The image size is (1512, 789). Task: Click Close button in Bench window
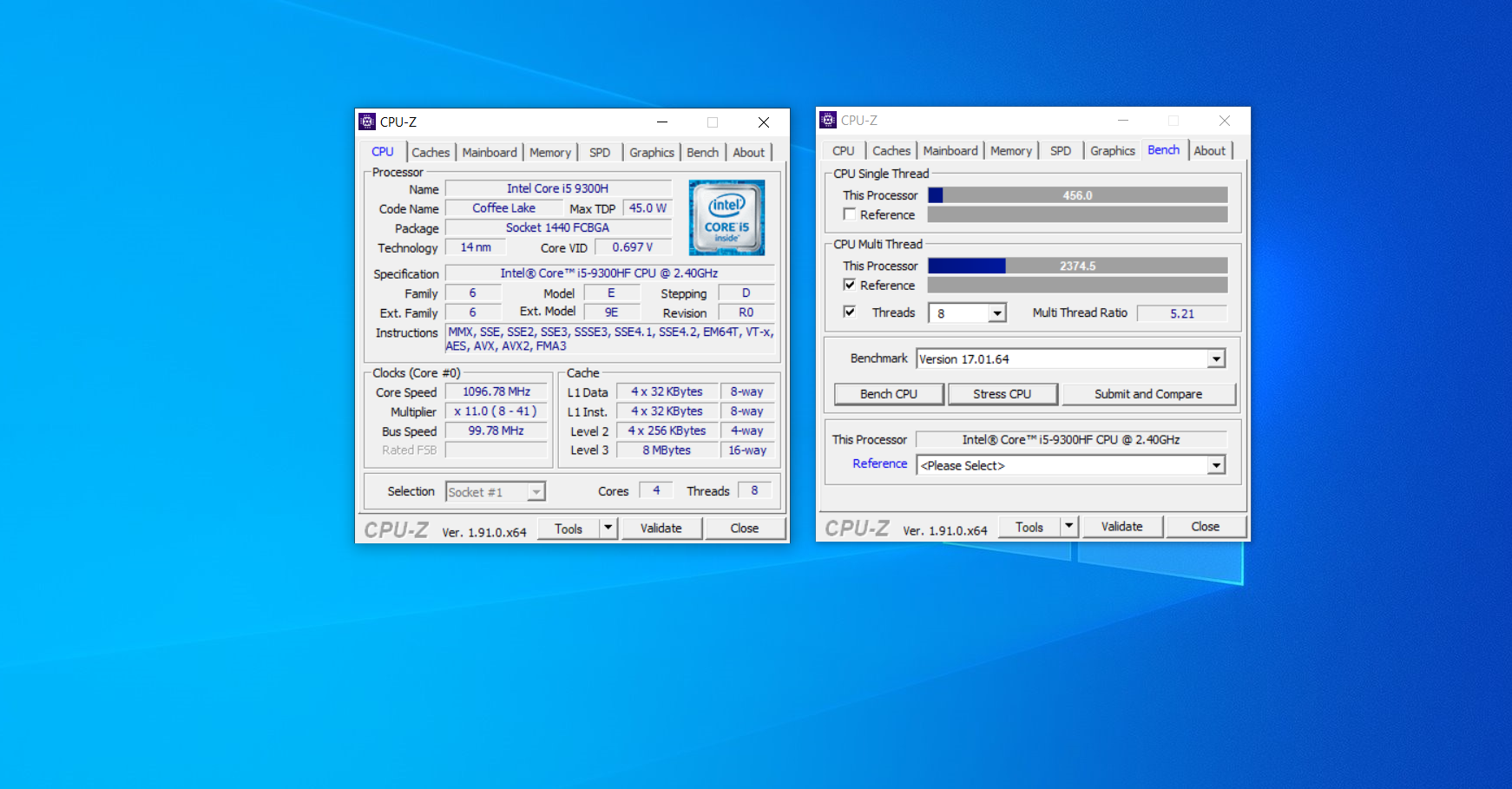click(x=1206, y=526)
